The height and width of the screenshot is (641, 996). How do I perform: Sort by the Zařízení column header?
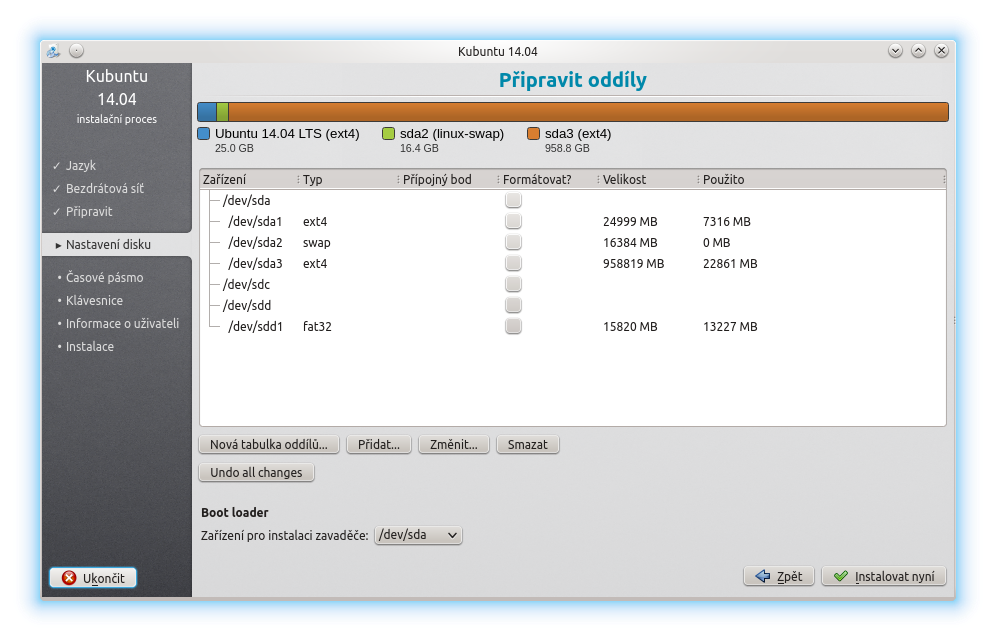click(x=249, y=179)
